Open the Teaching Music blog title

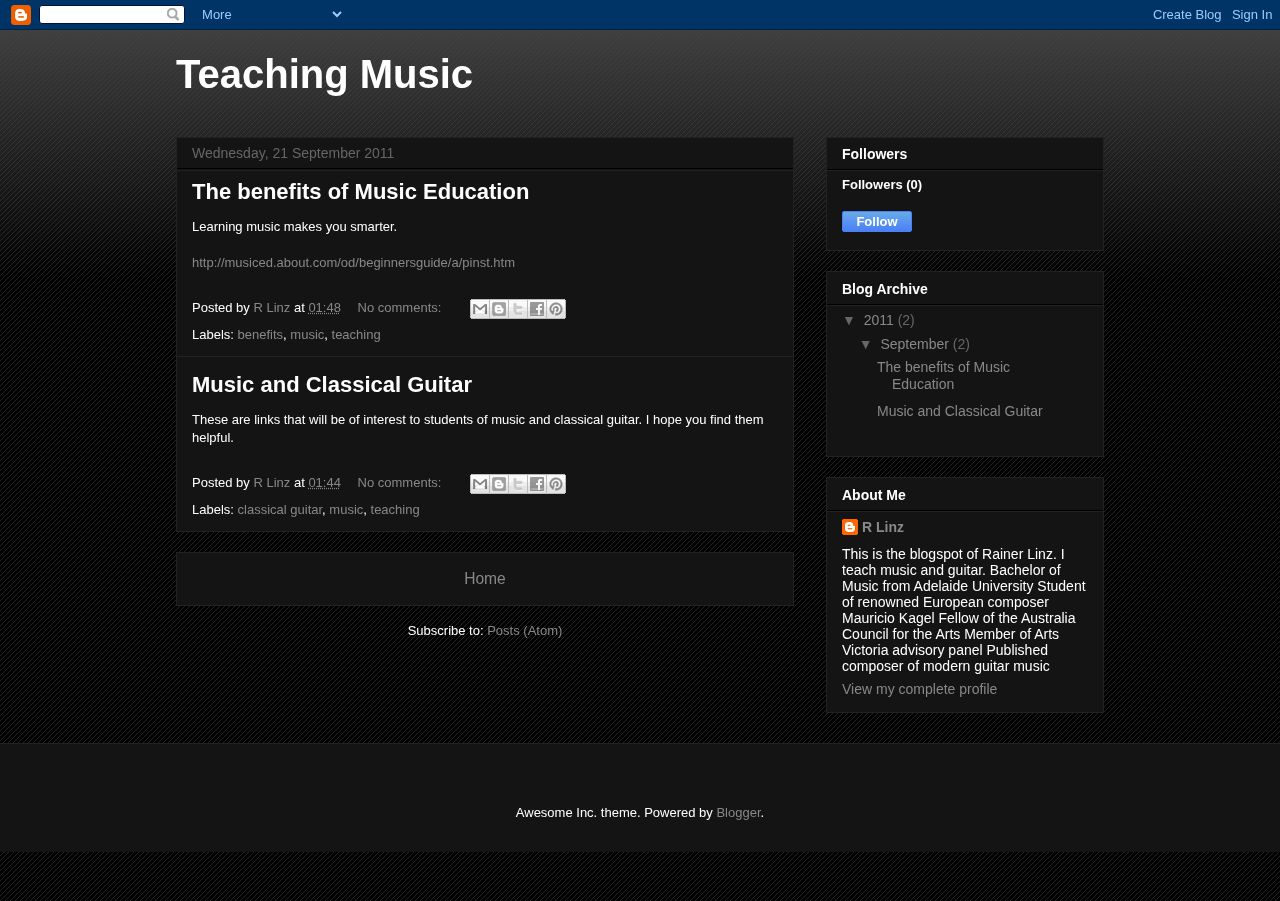[324, 75]
